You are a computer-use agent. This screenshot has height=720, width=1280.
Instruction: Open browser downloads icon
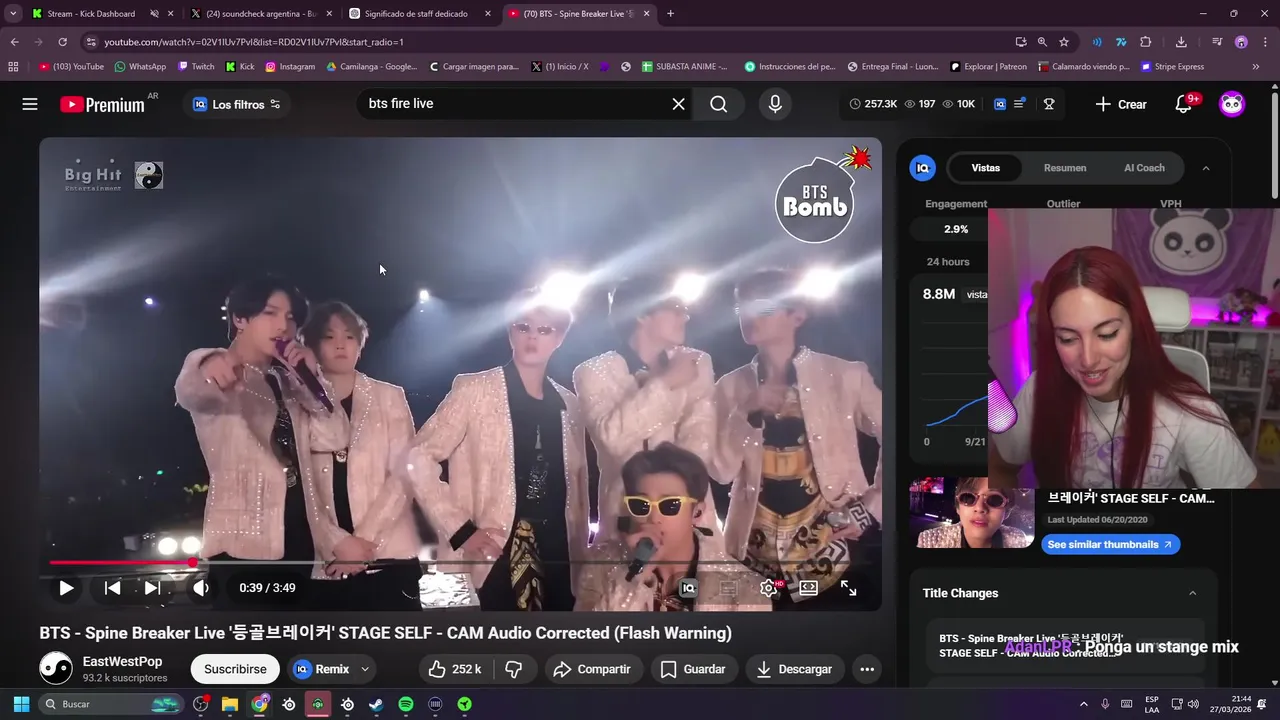(1181, 42)
